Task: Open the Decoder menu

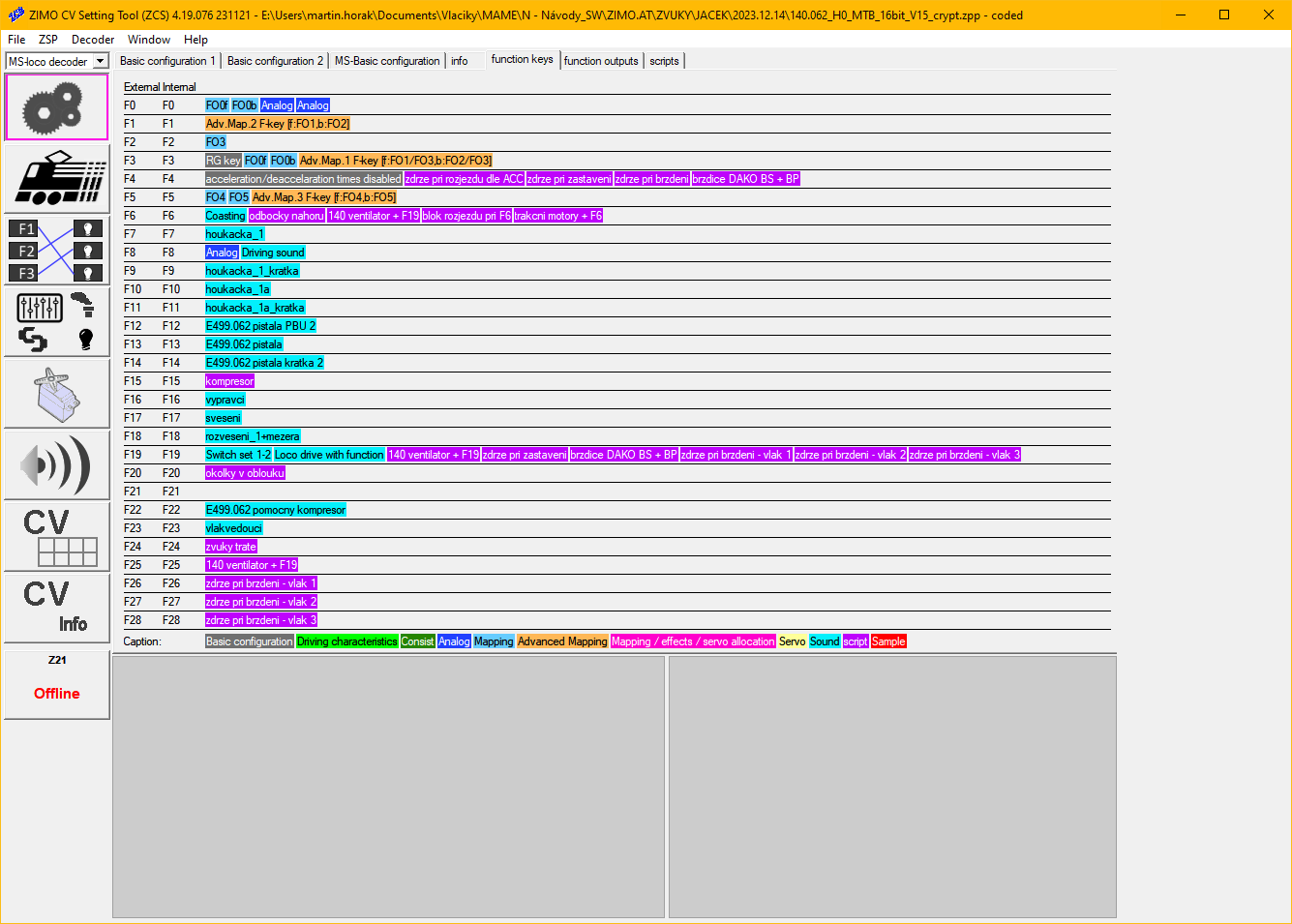Action: [92, 40]
